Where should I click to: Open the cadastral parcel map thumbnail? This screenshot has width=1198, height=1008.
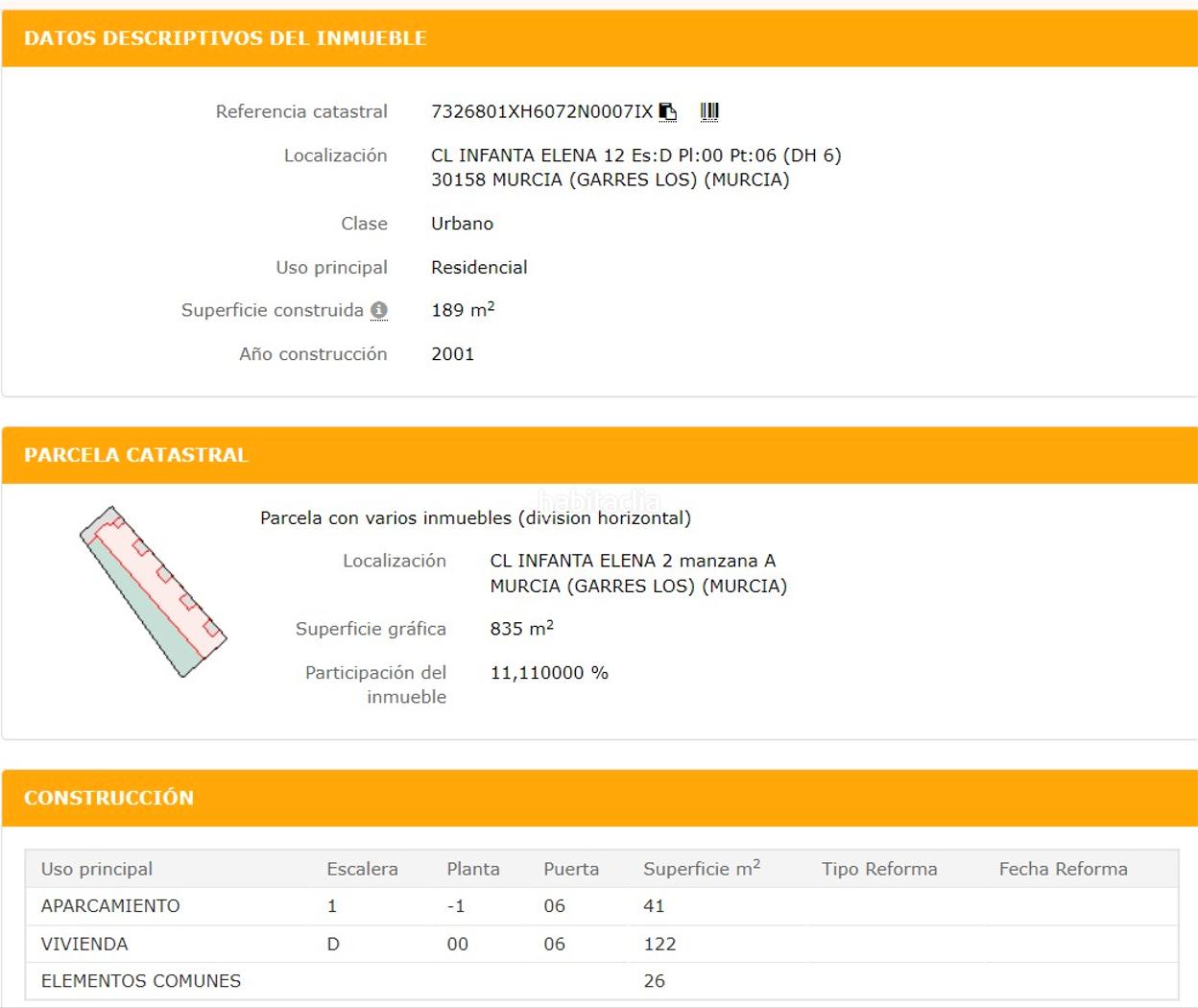[153, 591]
